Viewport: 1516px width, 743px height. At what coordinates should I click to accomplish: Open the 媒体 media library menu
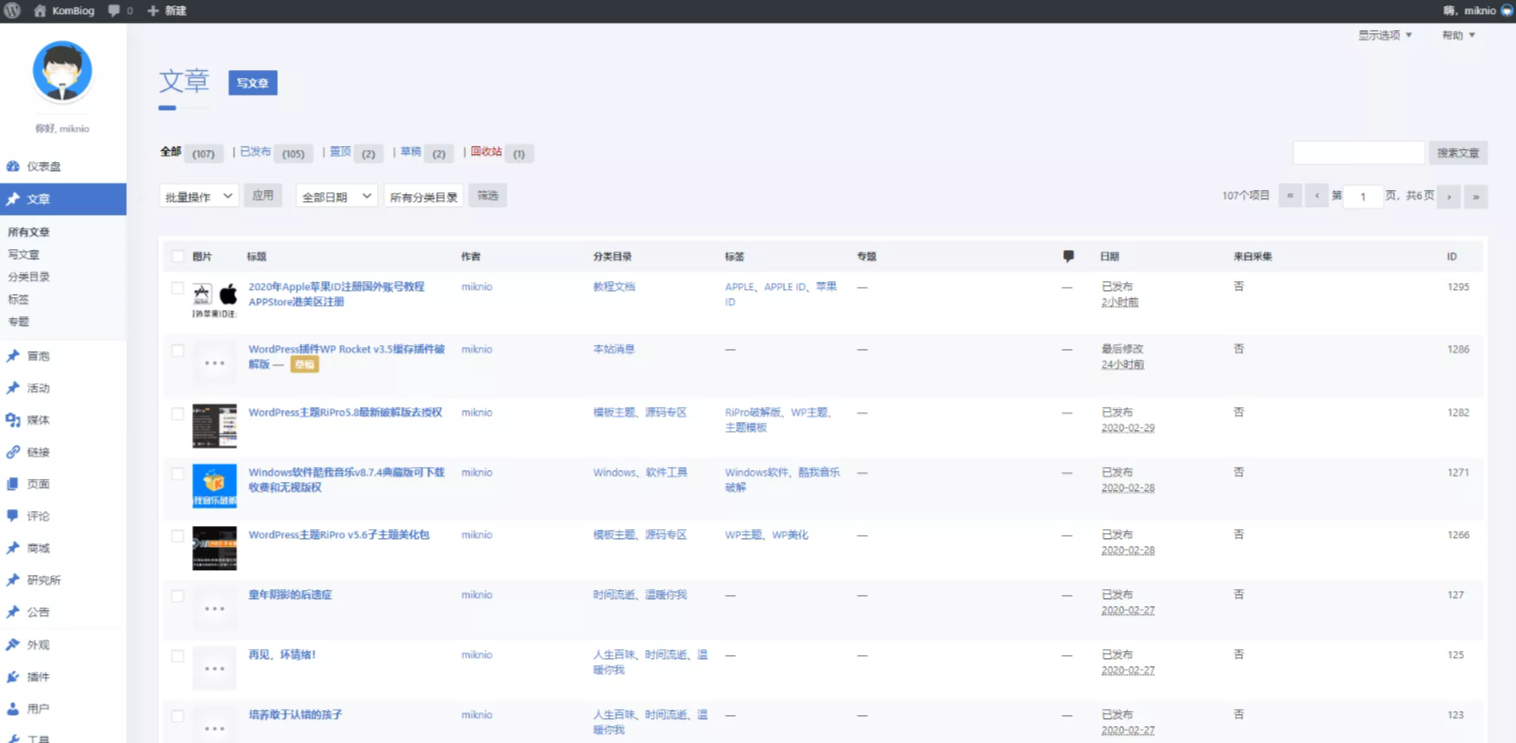point(38,420)
